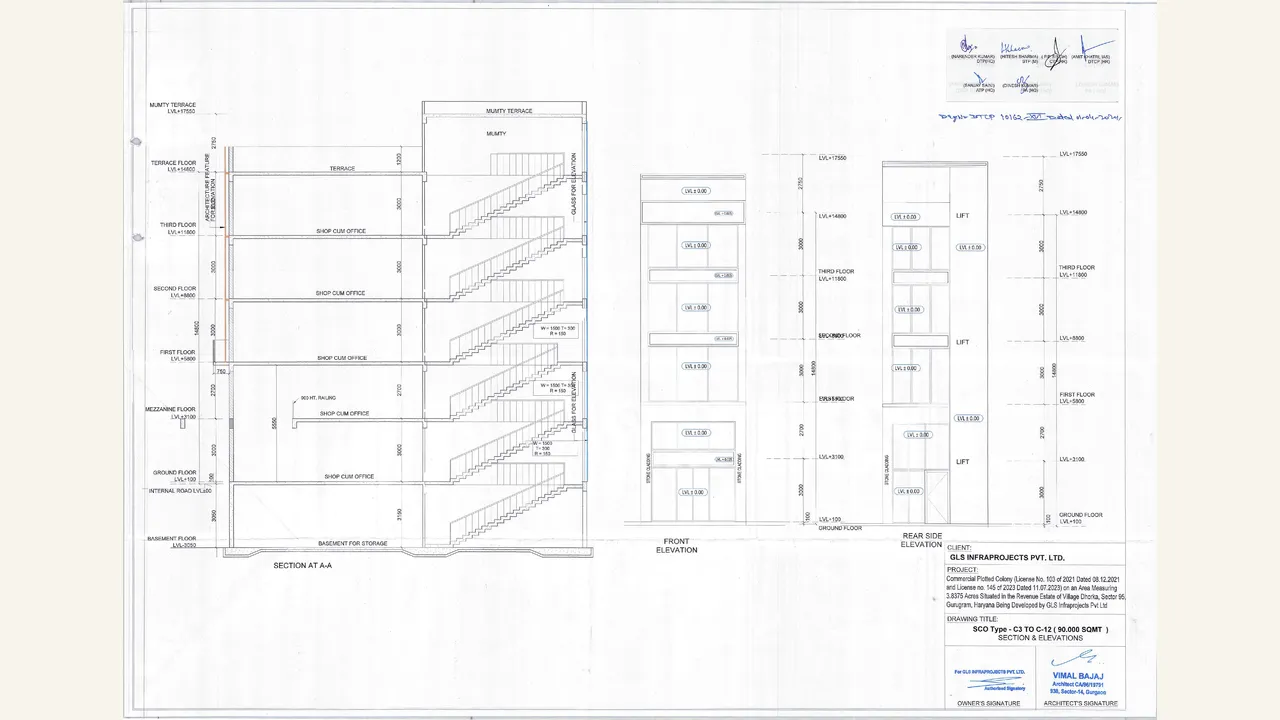Select "SHOP CUM OFFICE" directly under the TERRACE label
1280x720 pixels.
pos(341,231)
